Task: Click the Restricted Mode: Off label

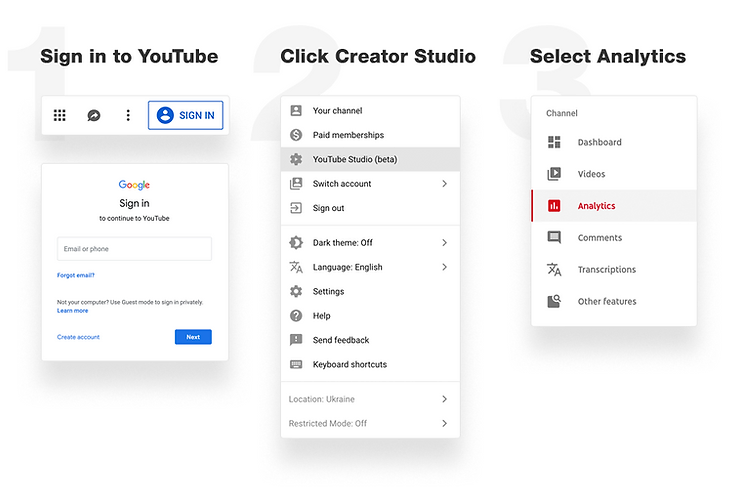Action: [328, 423]
